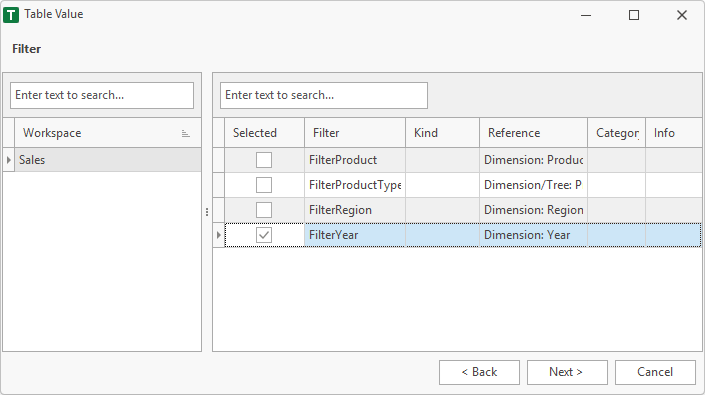Maximize the Table Value window
This screenshot has width=705, height=395.
click(634, 15)
